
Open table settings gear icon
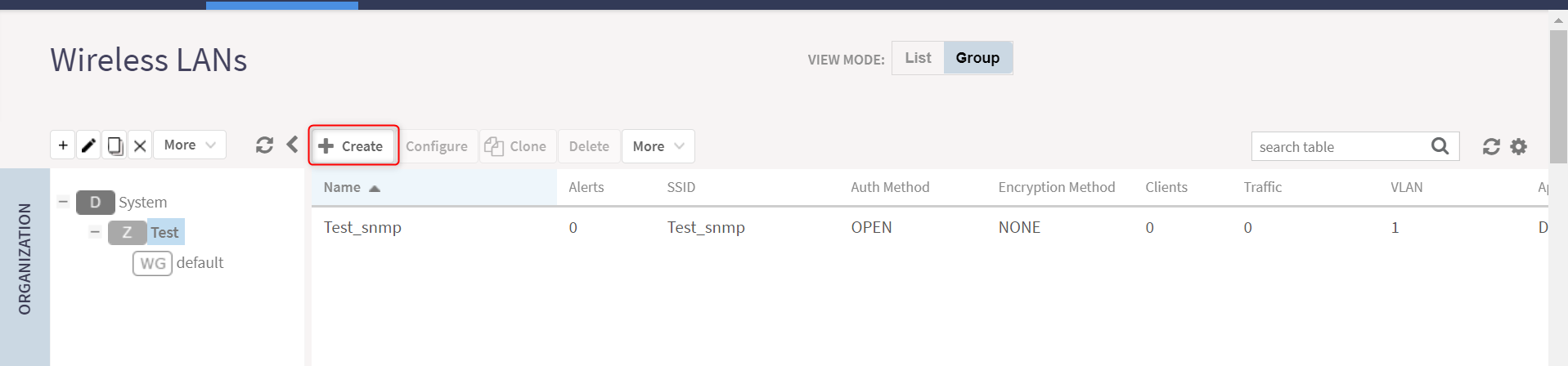[1518, 146]
